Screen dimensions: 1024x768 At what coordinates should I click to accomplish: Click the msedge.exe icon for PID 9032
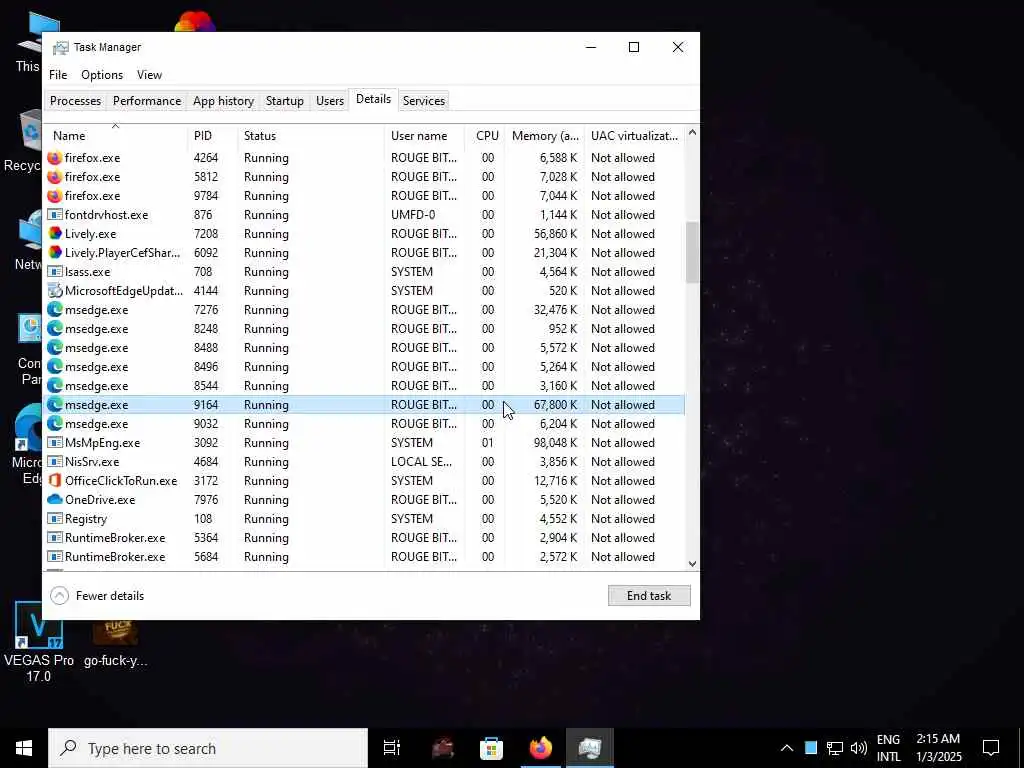click(x=55, y=424)
